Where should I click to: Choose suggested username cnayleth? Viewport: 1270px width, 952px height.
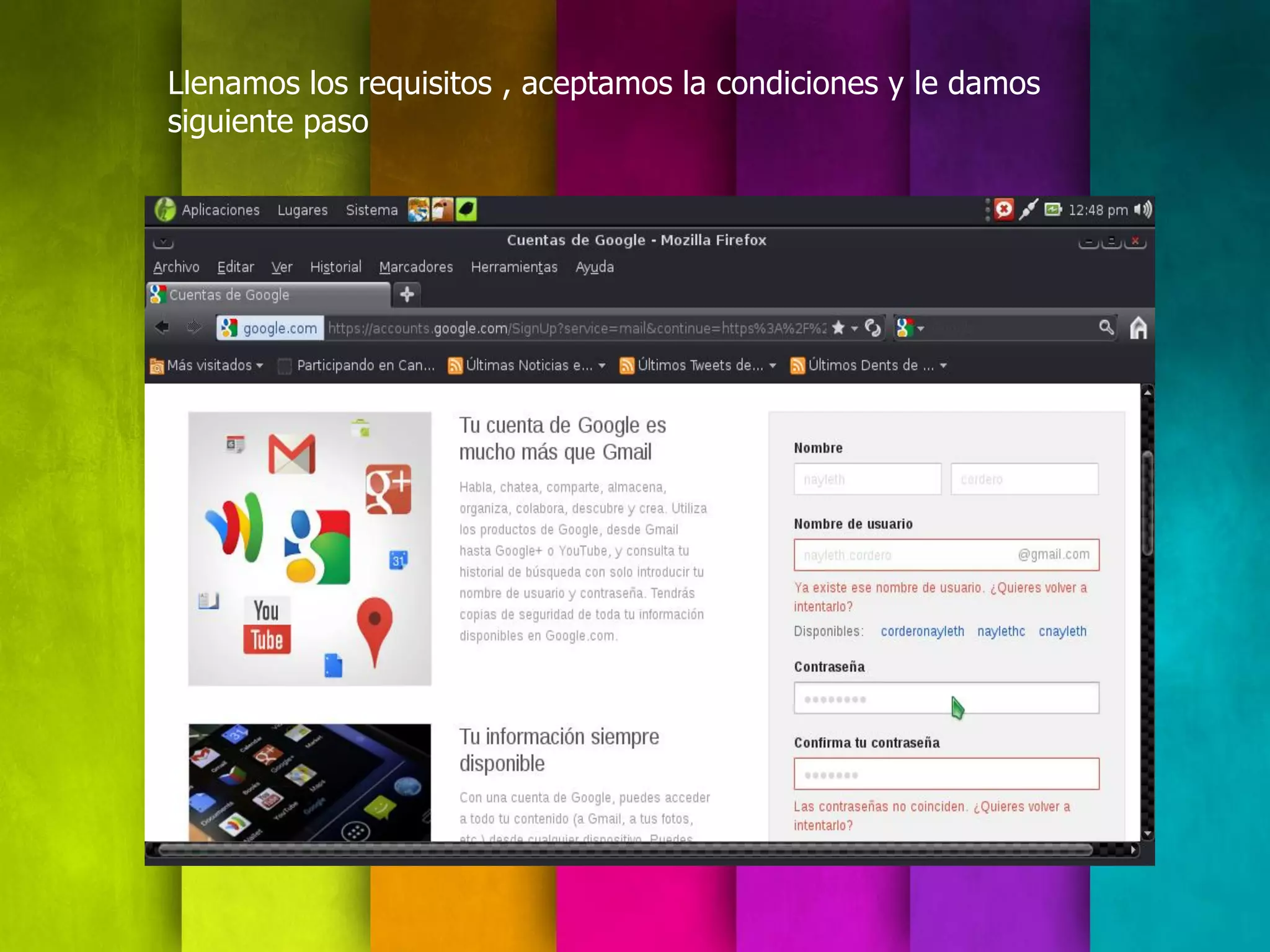(1062, 632)
